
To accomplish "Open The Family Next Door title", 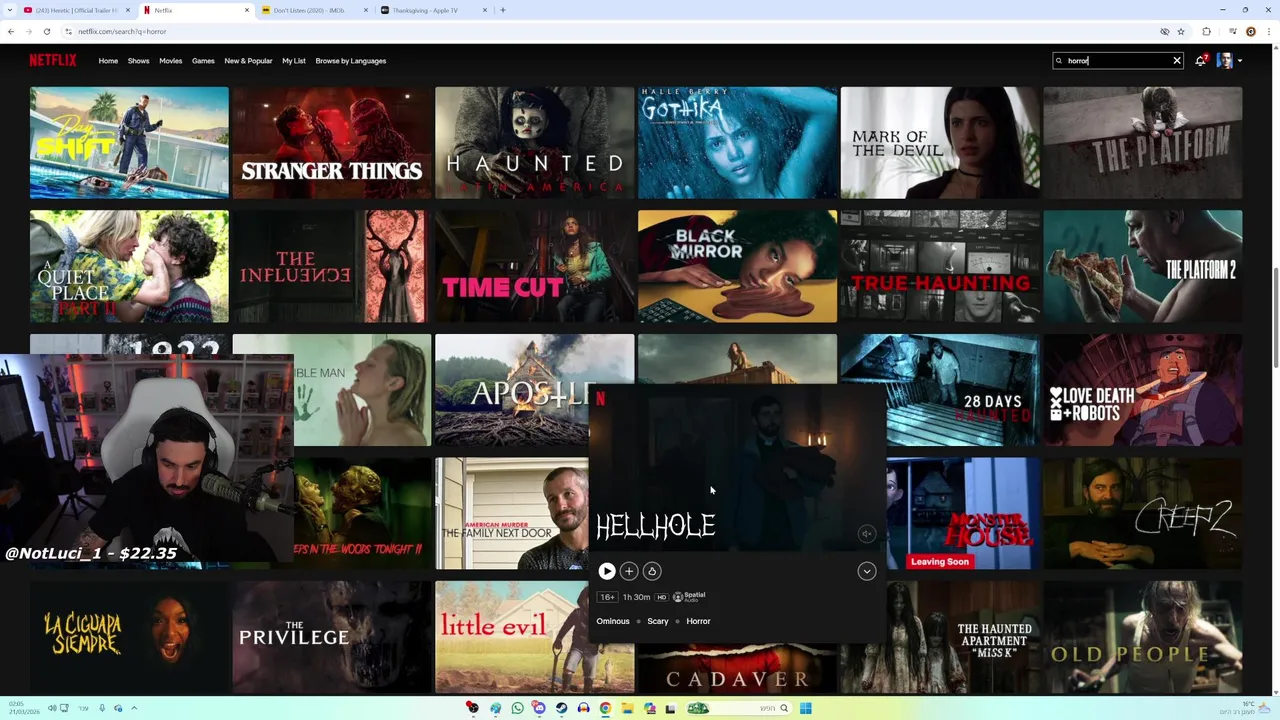I will click(x=512, y=513).
